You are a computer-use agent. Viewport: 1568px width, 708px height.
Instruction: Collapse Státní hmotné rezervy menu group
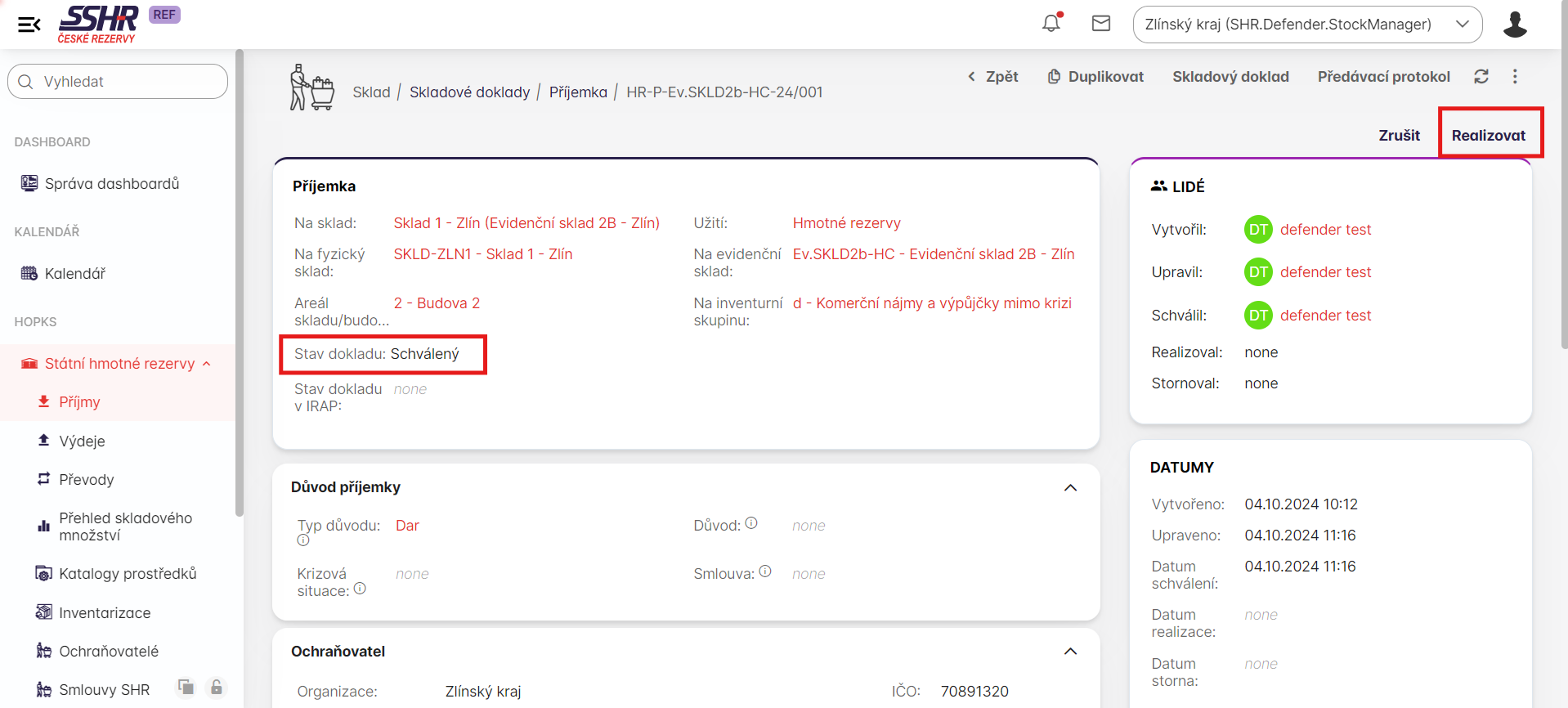[x=207, y=364]
